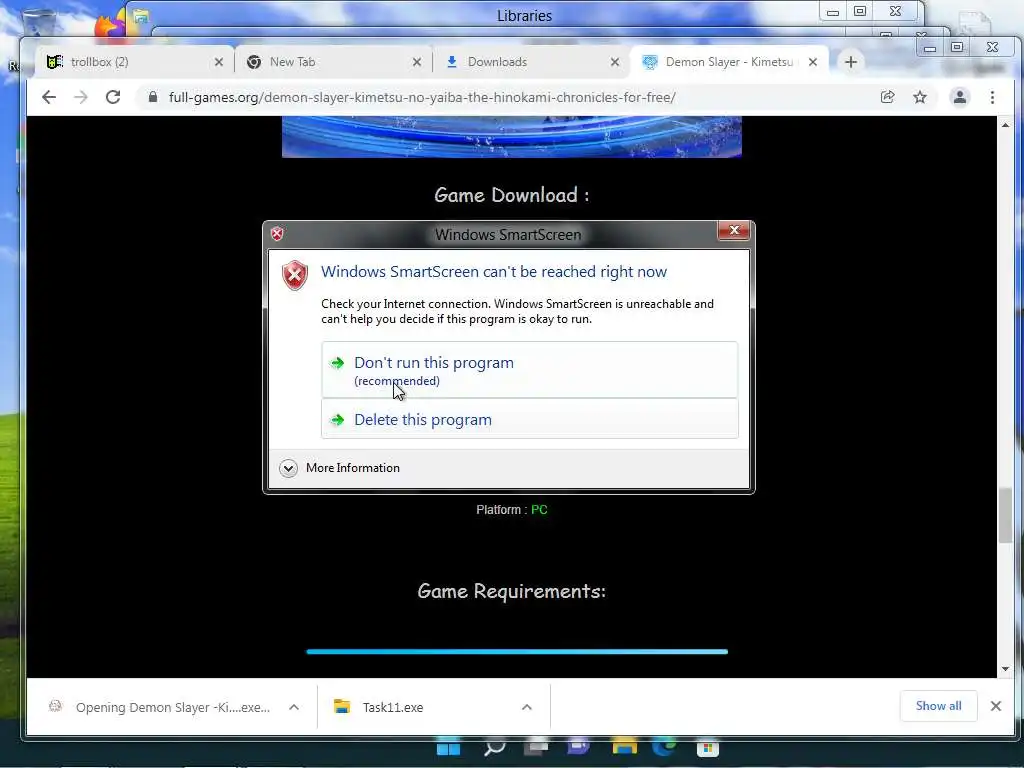This screenshot has height=768, width=1024.
Task: Open the Chat app on taskbar
Action: tap(579, 748)
